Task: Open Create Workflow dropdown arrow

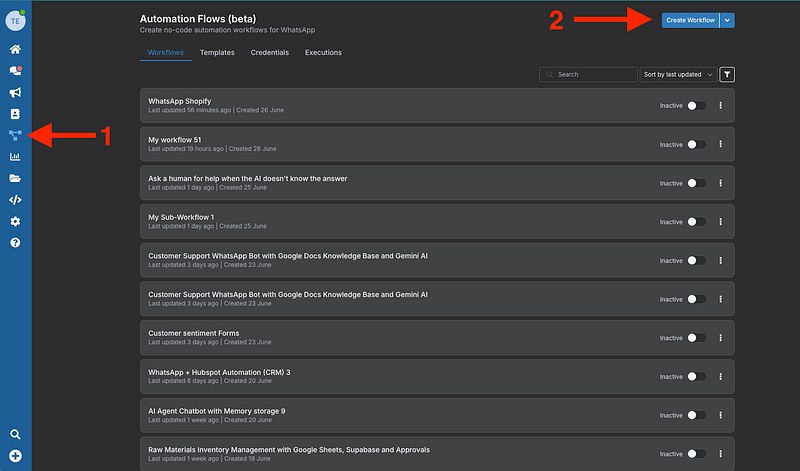Action: 727,20
